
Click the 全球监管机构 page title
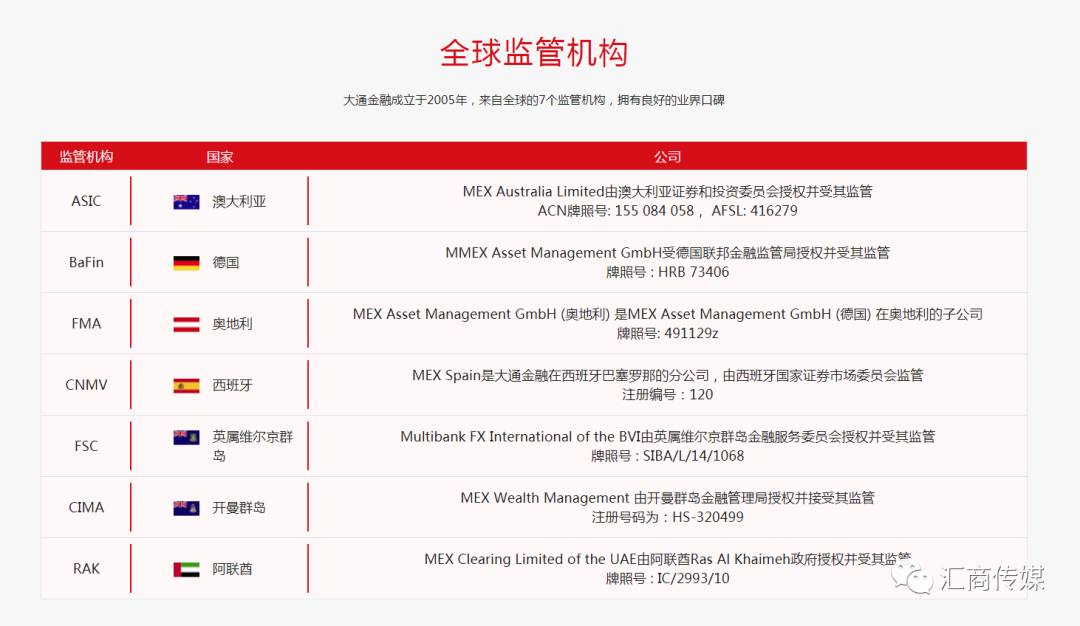click(x=534, y=52)
